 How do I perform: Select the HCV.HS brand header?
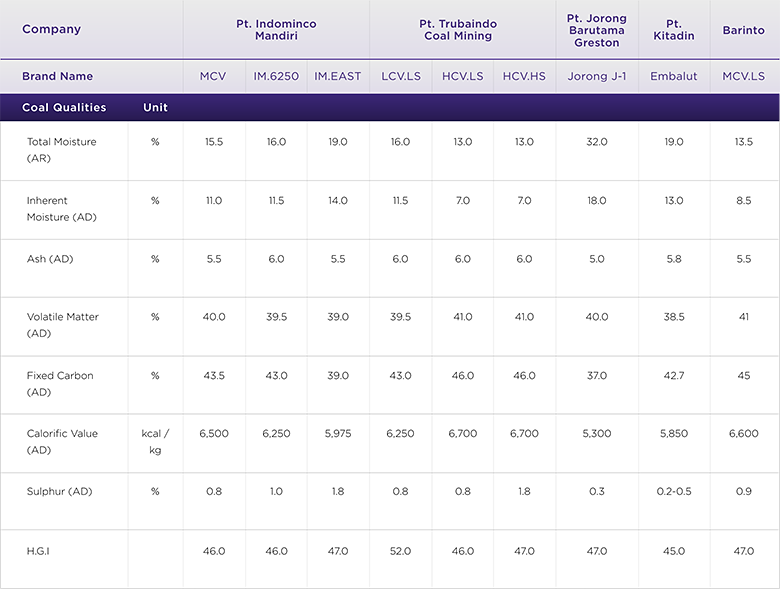click(x=524, y=76)
